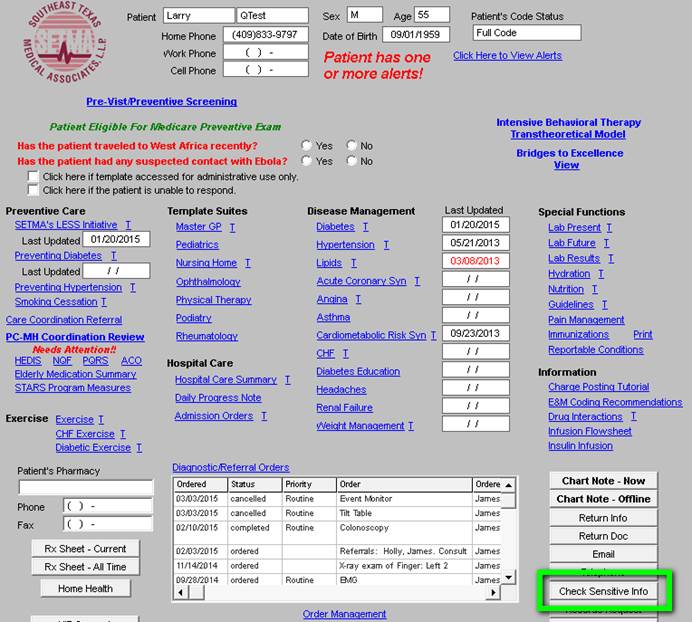Open Lipids disease management
Image resolution: width=692 pixels, height=622 pixels.
coord(329,263)
